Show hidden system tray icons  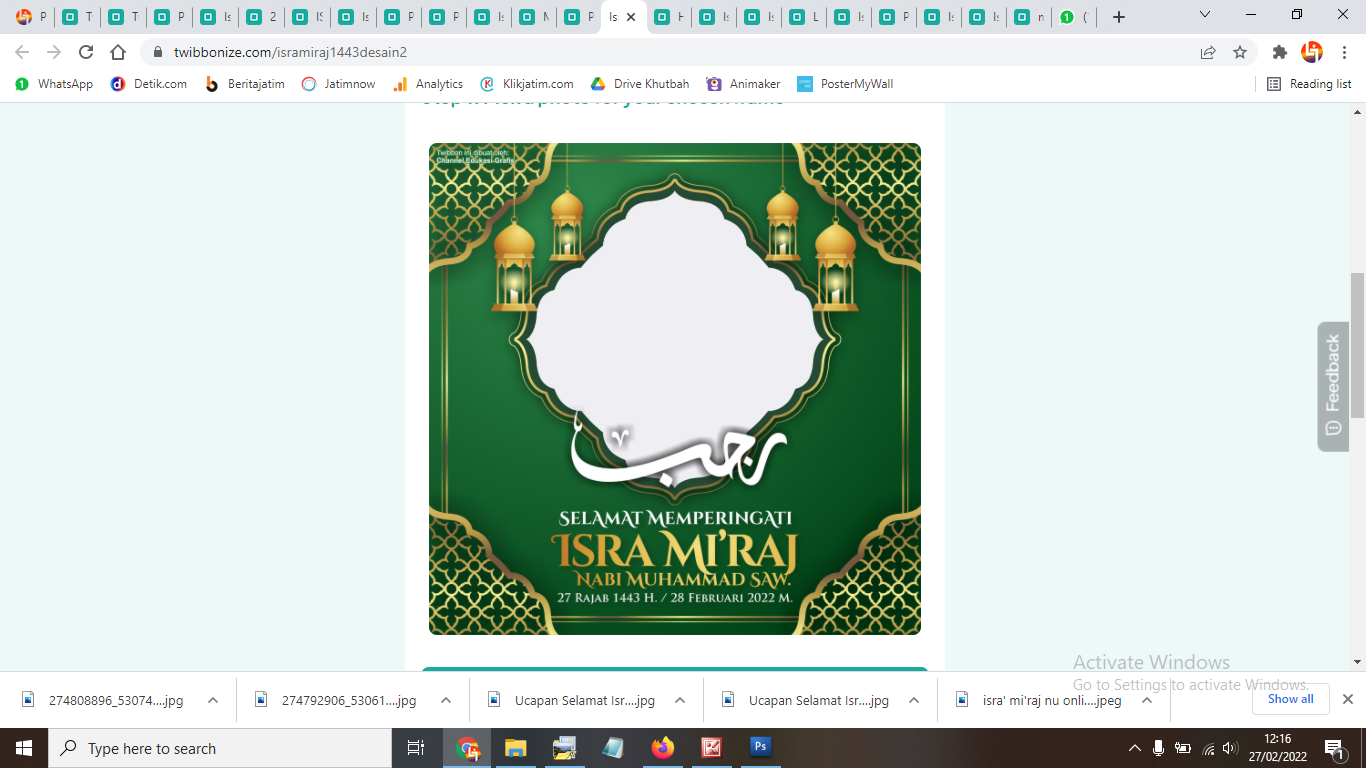(1135, 748)
